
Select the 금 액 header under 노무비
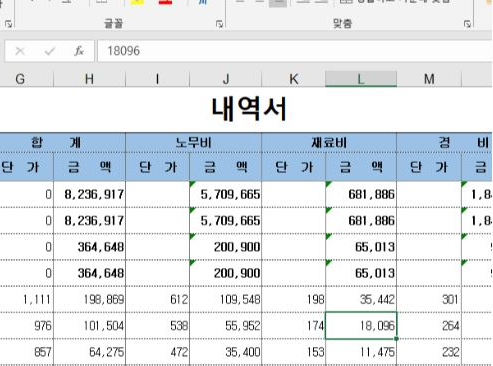click(x=226, y=167)
